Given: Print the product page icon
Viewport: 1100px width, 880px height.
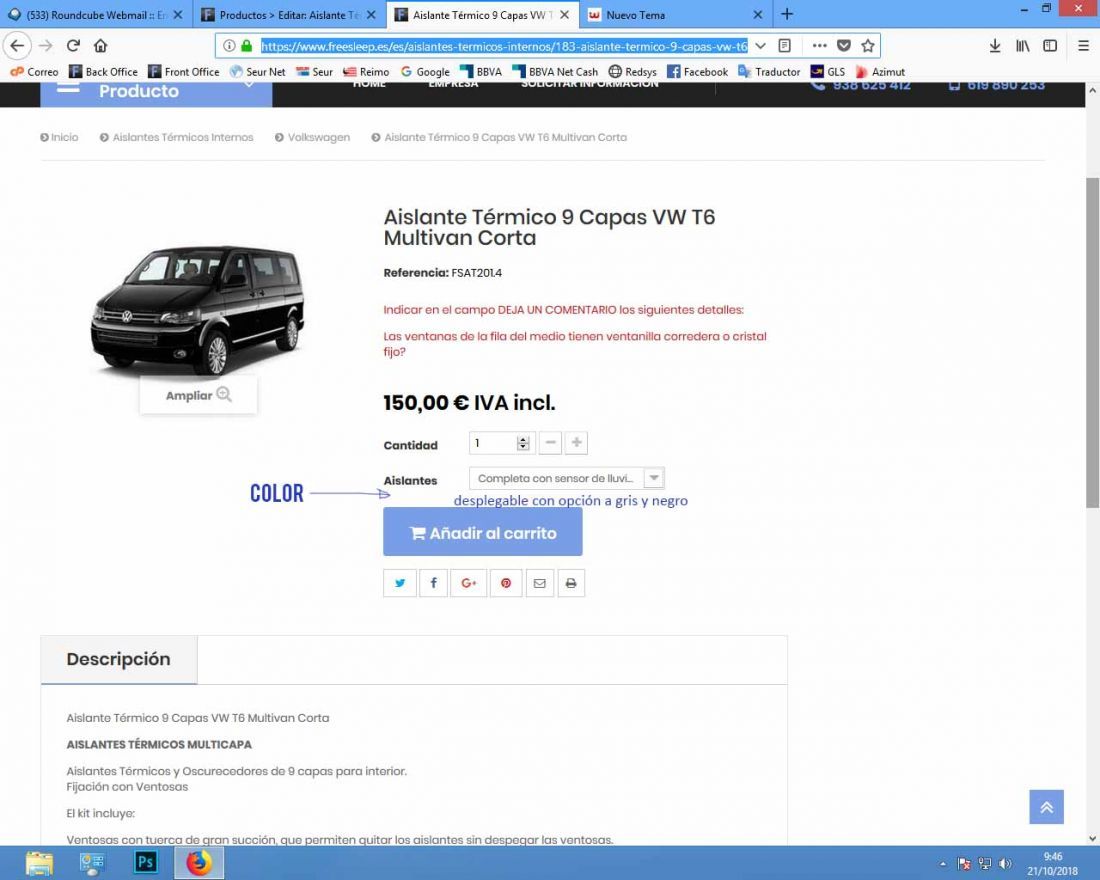Looking at the screenshot, I should point(571,583).
